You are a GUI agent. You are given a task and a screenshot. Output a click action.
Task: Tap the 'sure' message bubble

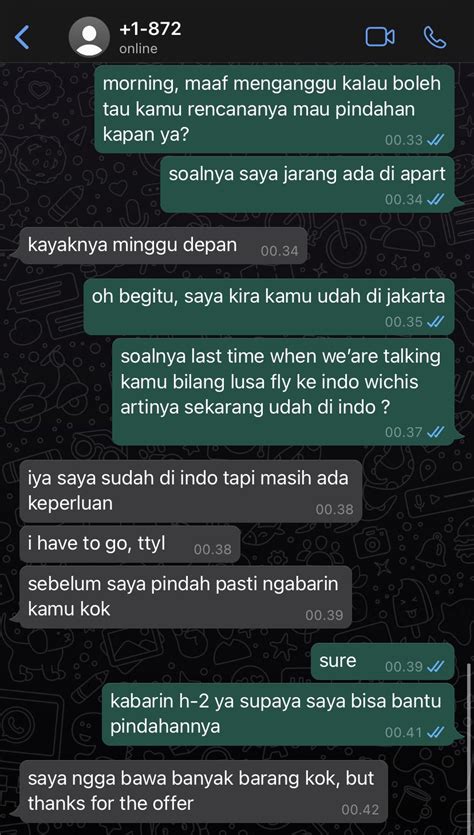[382, 662]
